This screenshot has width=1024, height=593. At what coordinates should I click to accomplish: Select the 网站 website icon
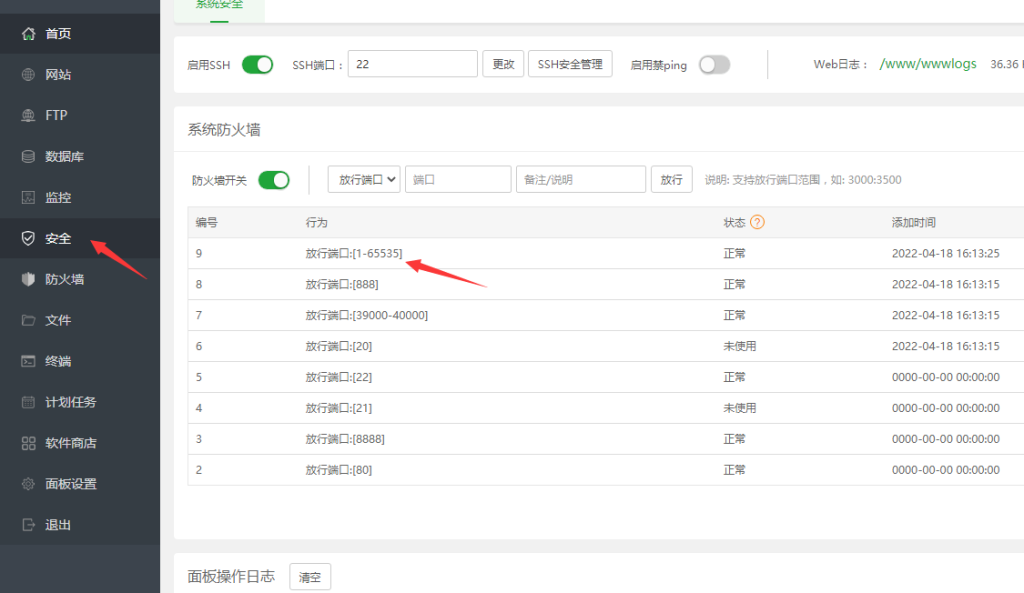[29, 73]
